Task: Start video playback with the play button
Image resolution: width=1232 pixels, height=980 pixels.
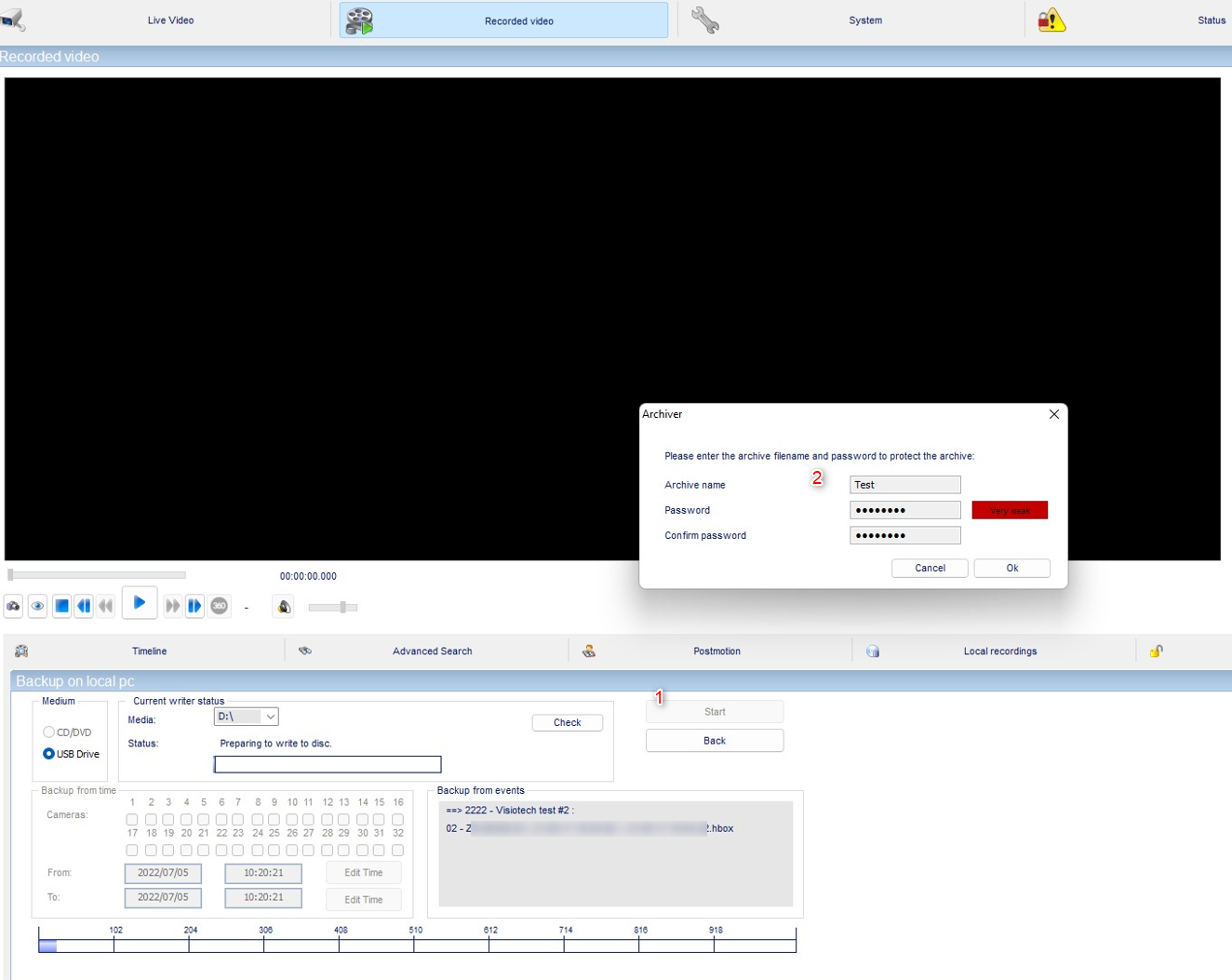Action: click(x=140, y=603)
